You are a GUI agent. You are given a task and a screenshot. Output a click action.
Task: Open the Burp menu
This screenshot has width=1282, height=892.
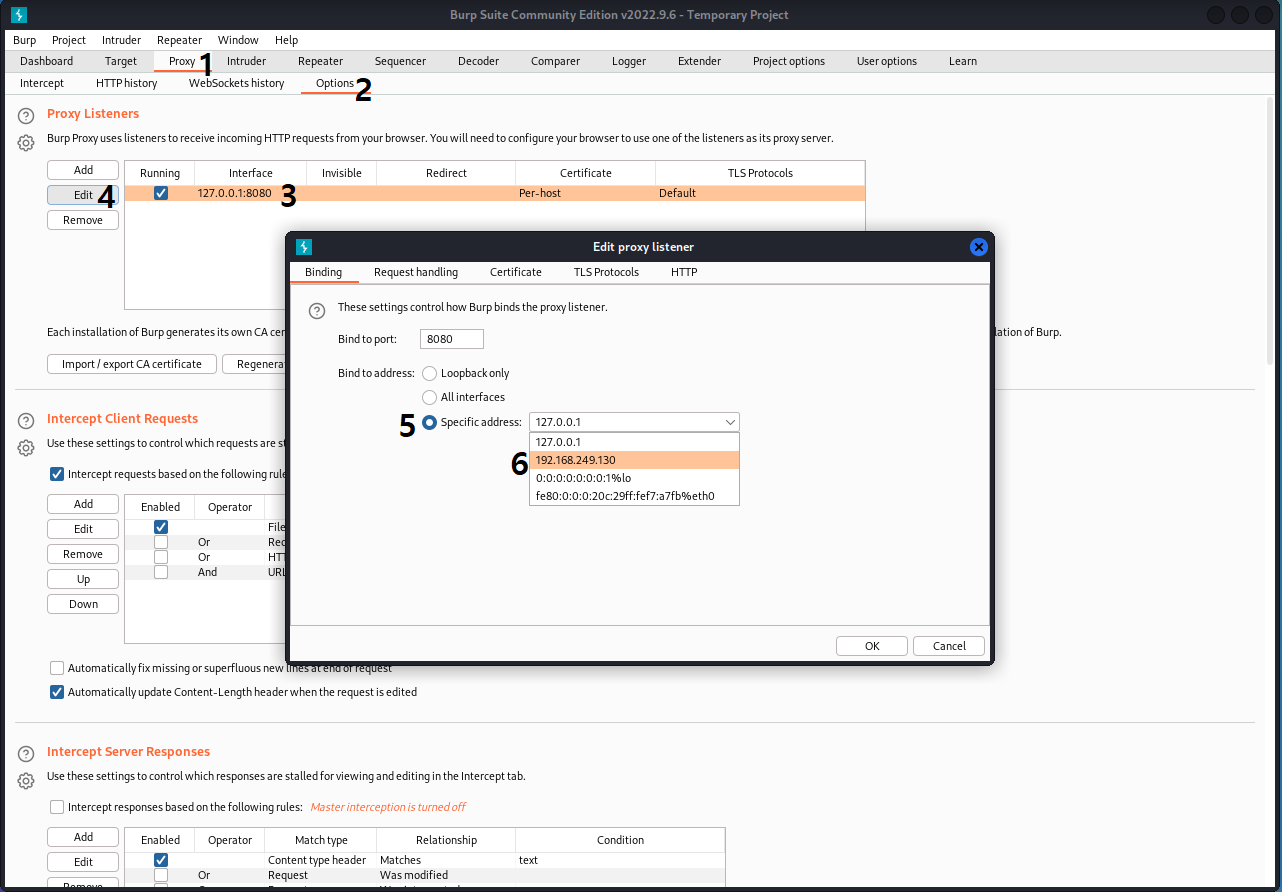[x=25, y=40]
